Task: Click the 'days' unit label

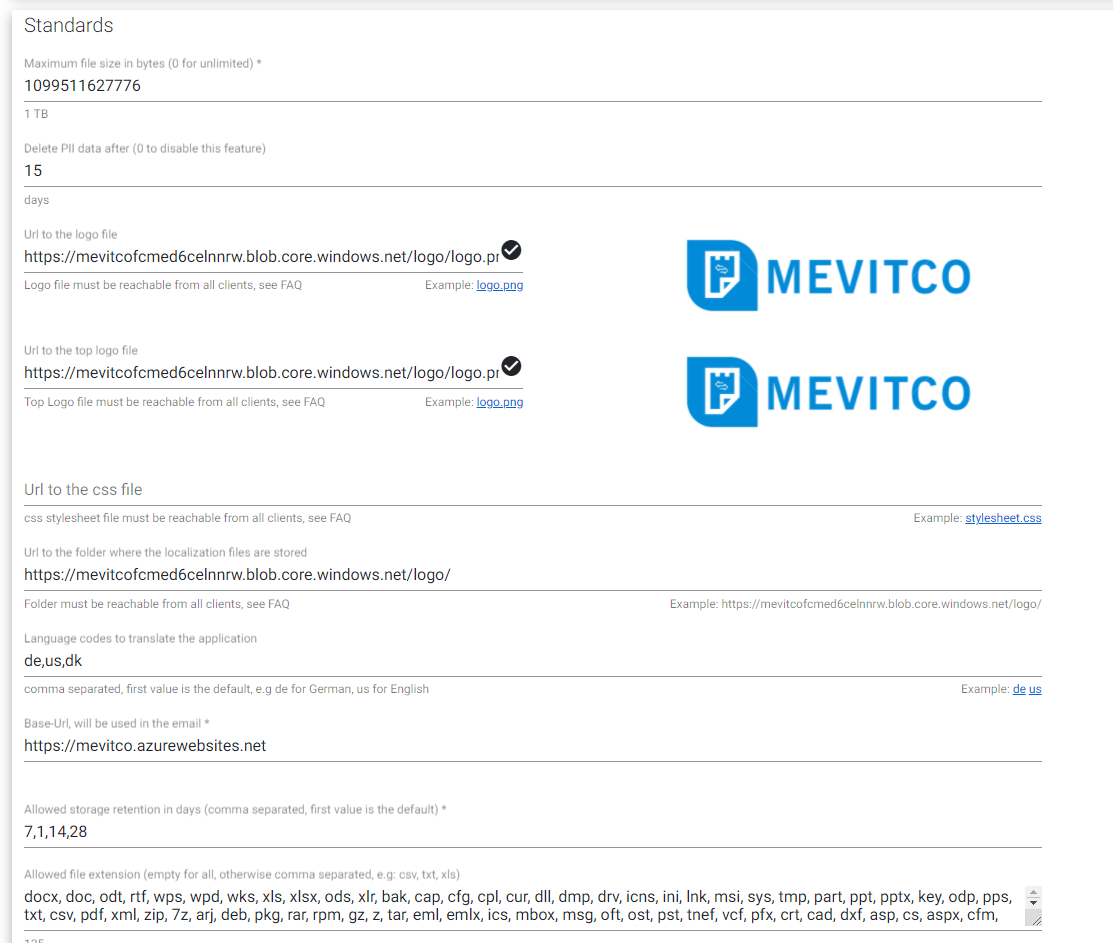Action: point(36,200)
